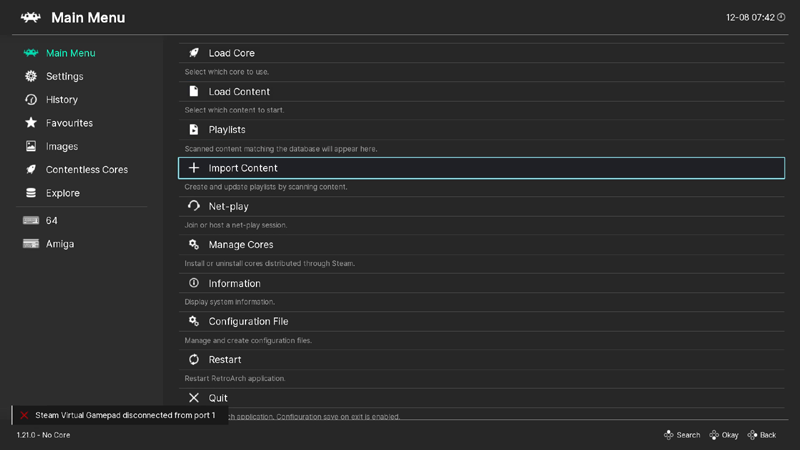
Task: Open the Amiga playlist entry
Action: coord(59,244)
